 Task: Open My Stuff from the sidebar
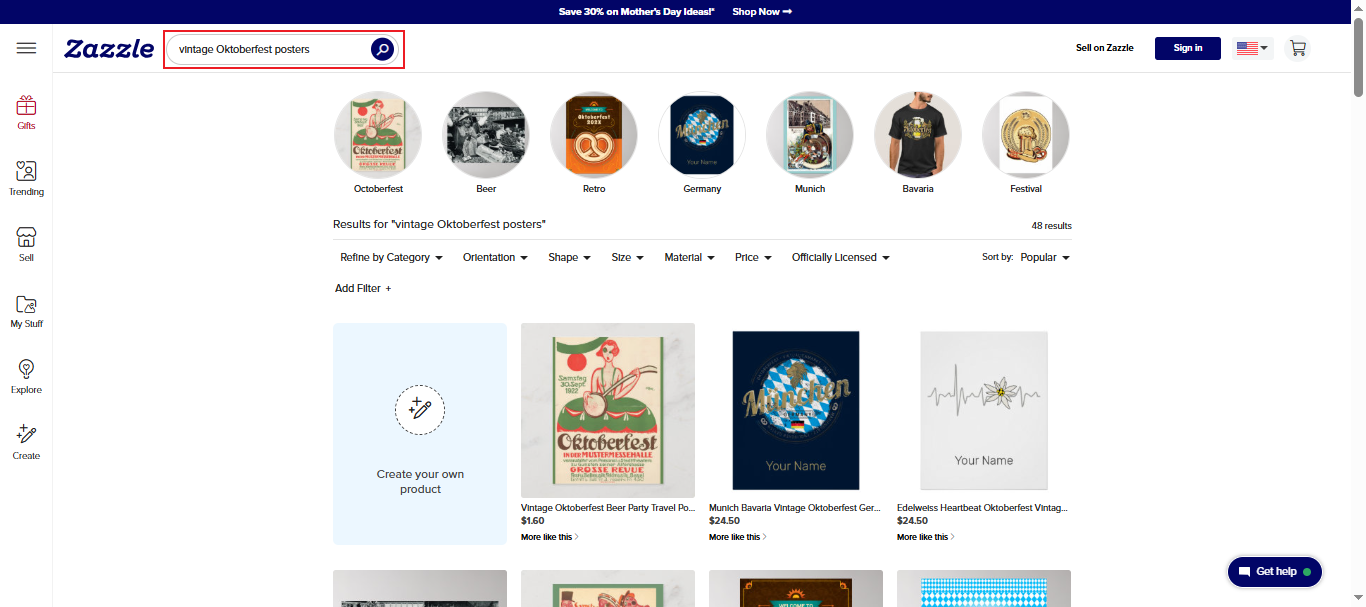pyautogui.click(x=26, y=311)
